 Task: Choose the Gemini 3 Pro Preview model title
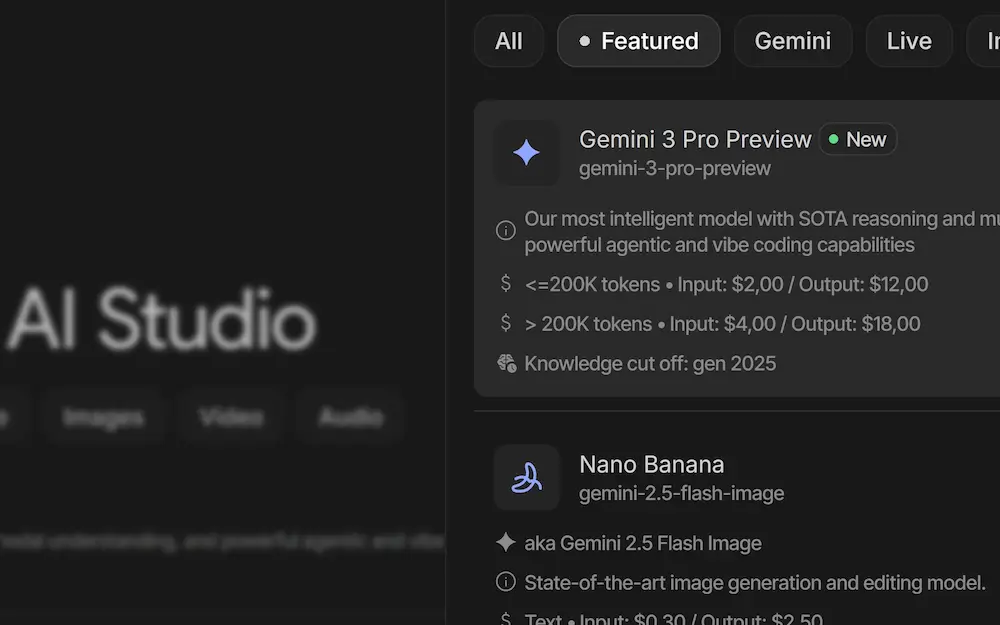695,139
